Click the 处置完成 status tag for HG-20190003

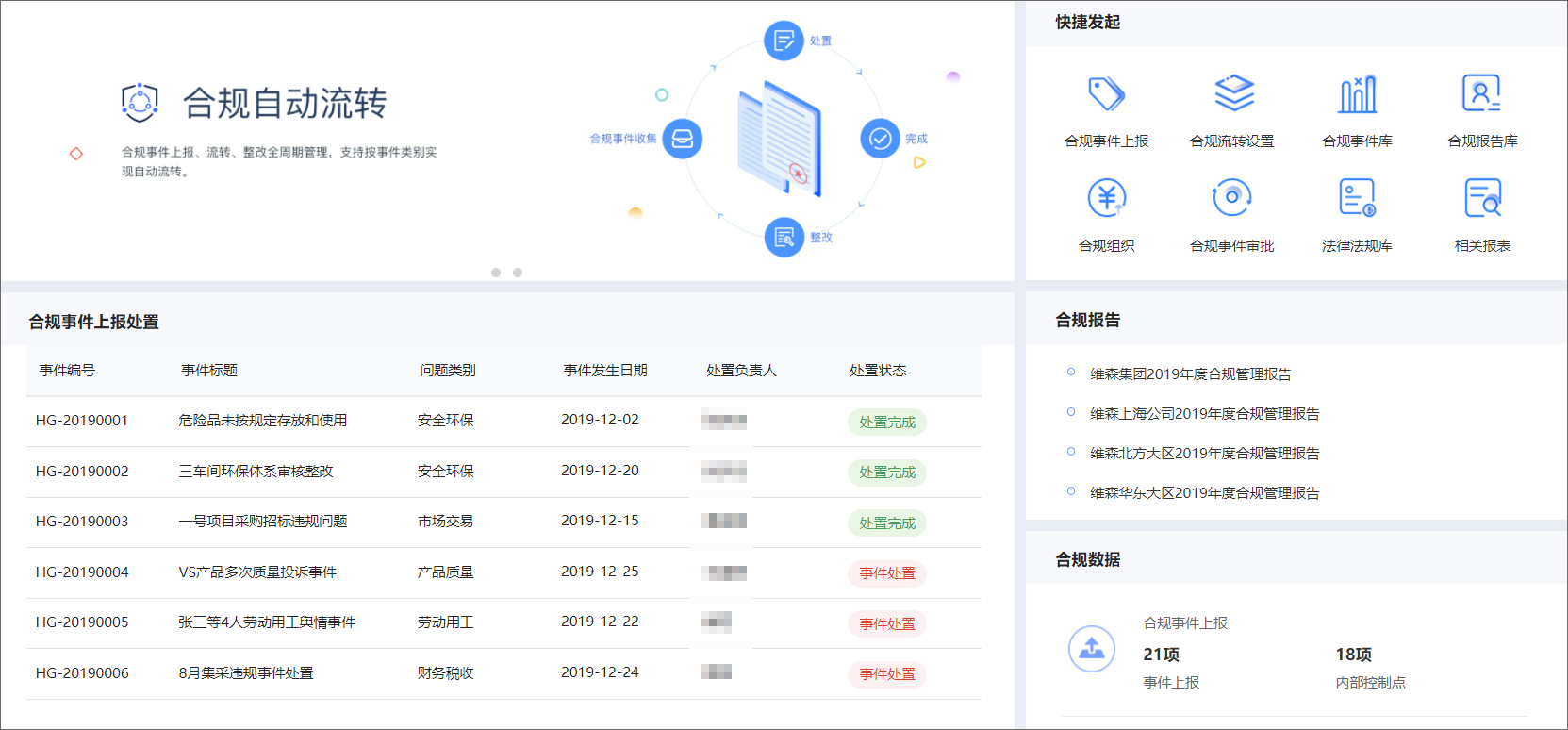[x=887, y=523]
